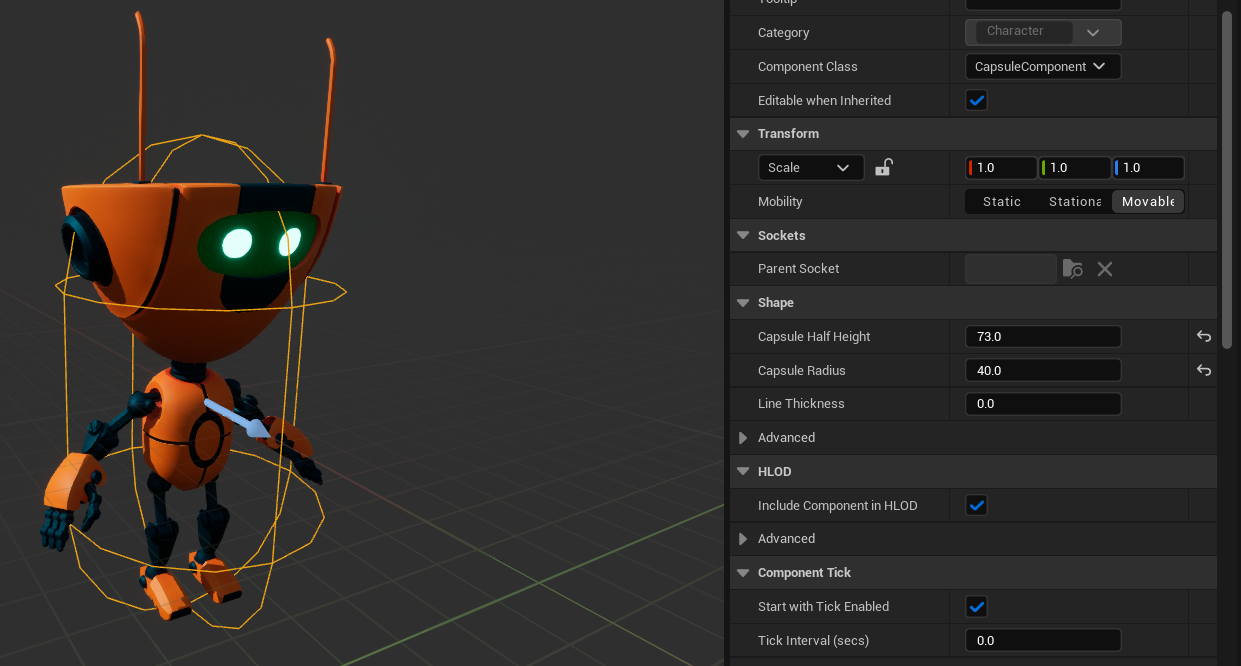The image size is (1241, 666).
Task: Collapse the Shape section
Action: (x=743, y=303)
